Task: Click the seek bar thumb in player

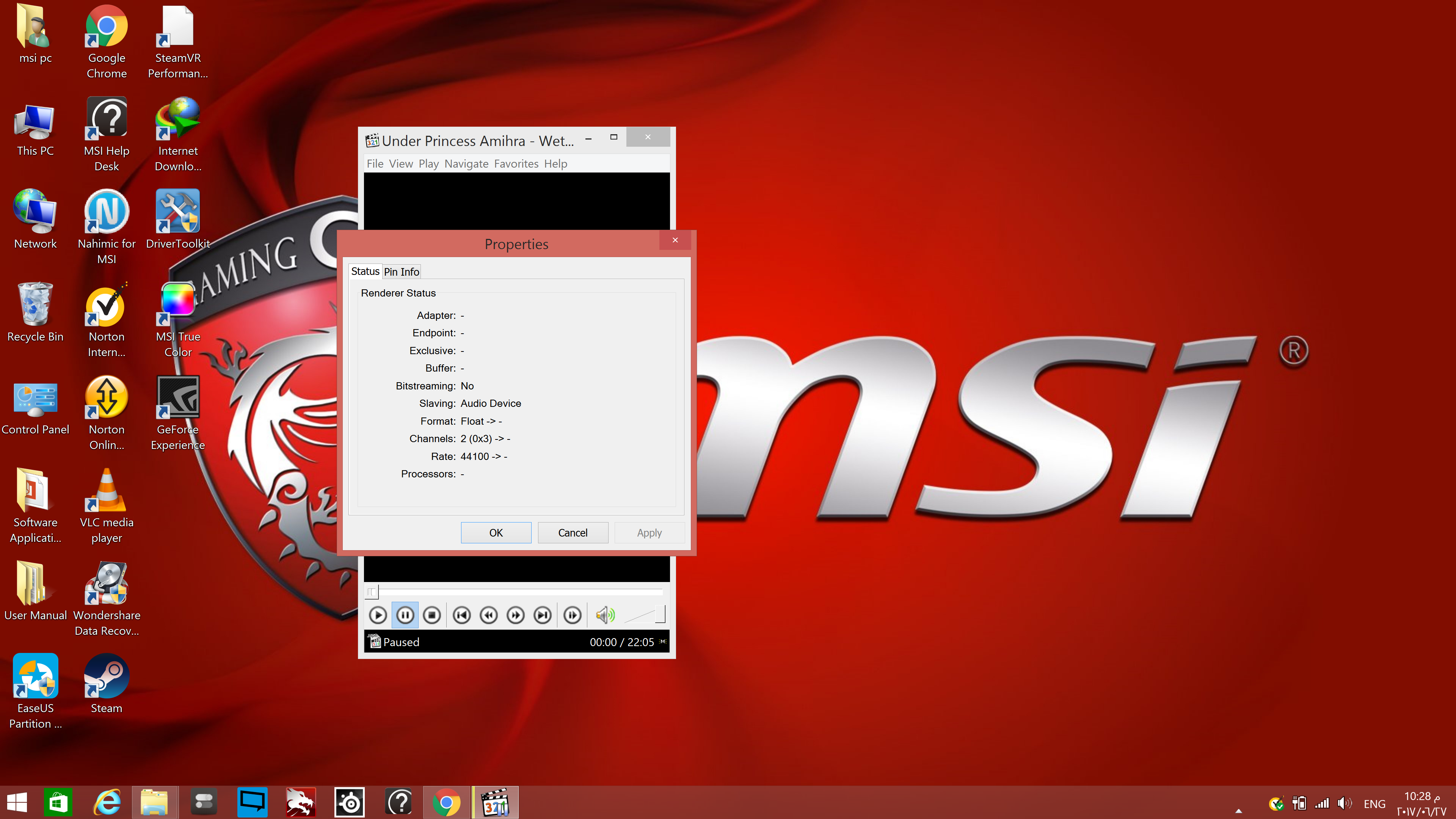Action: point(371,592)
